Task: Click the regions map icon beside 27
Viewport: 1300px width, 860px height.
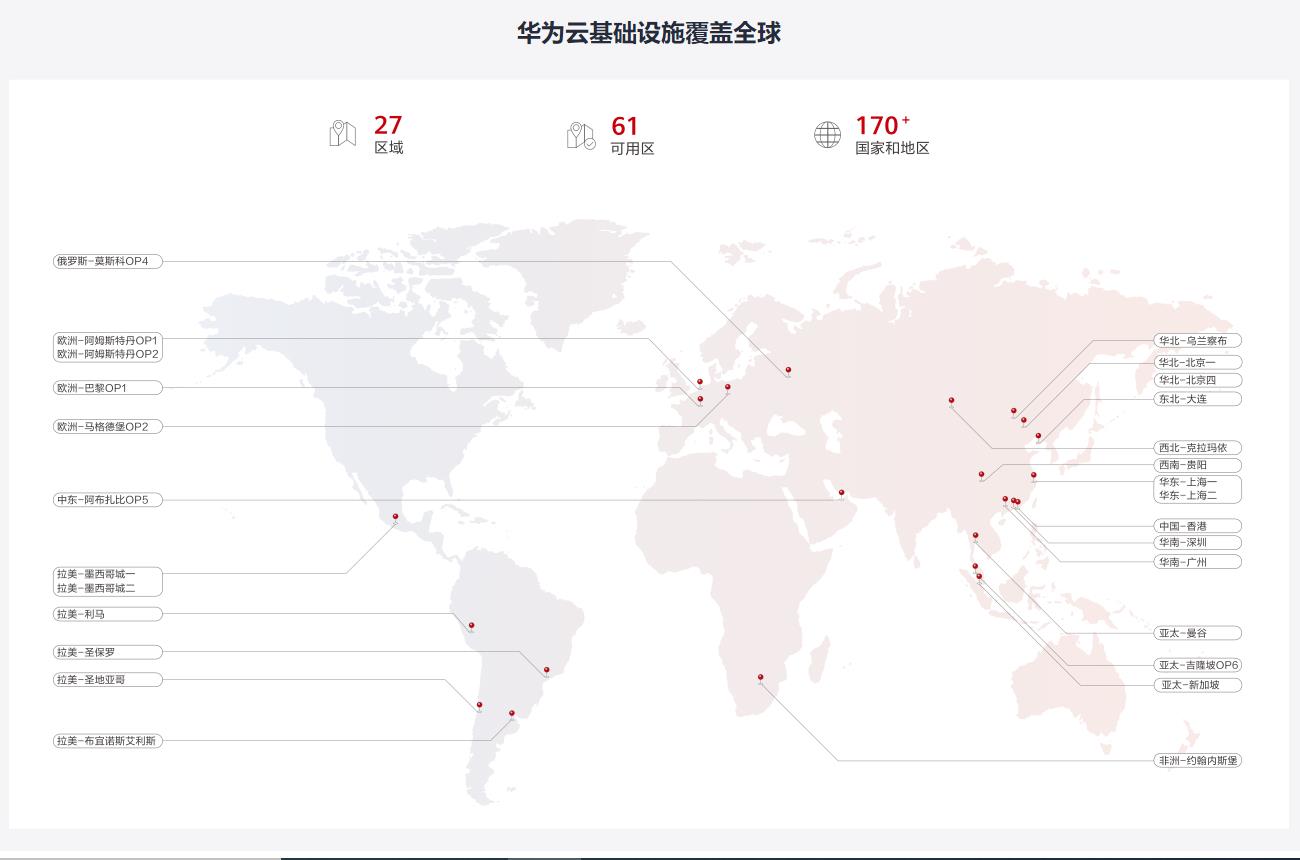Action: [x=342, y=134]
